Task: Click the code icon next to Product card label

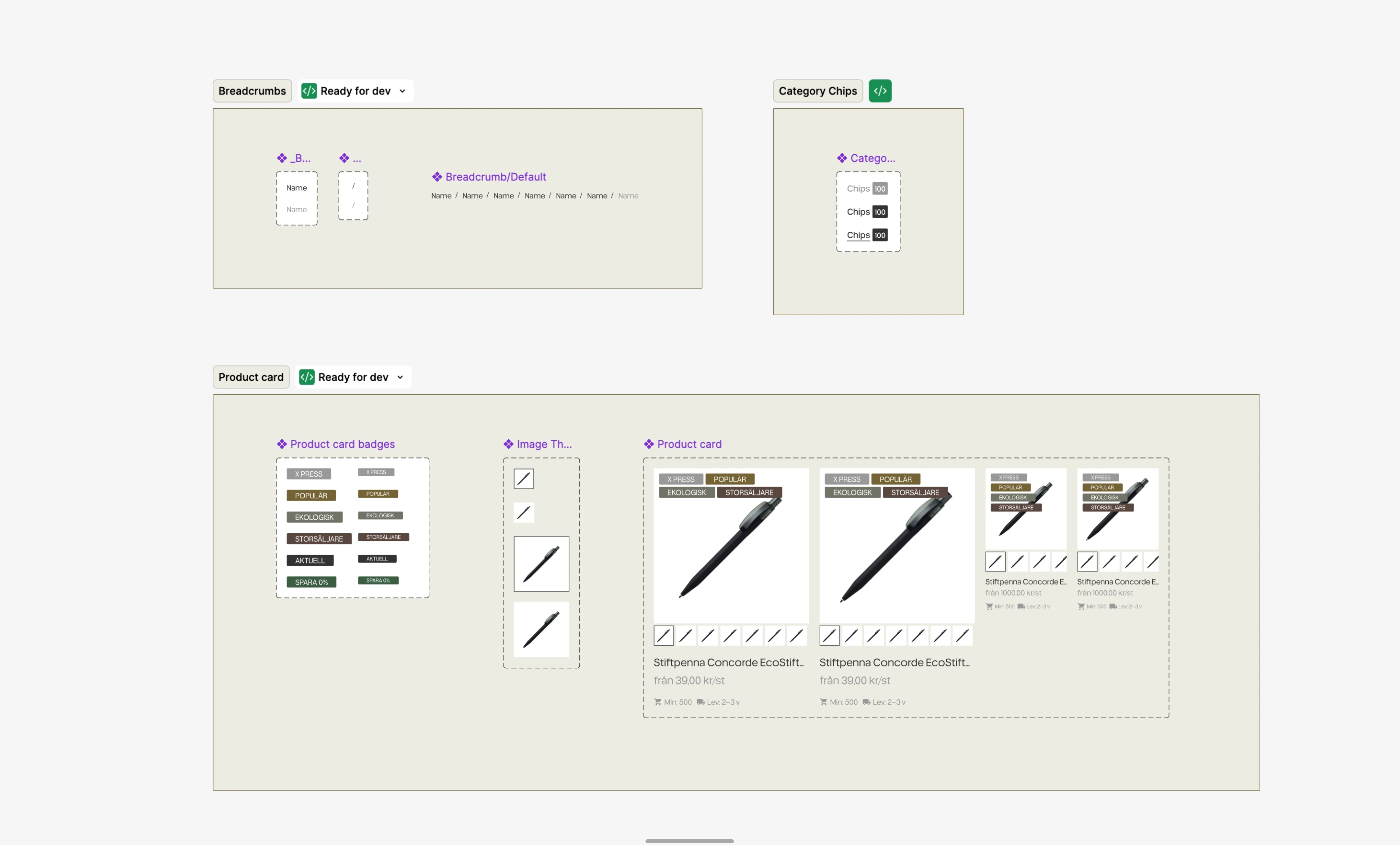Action: 306,377
